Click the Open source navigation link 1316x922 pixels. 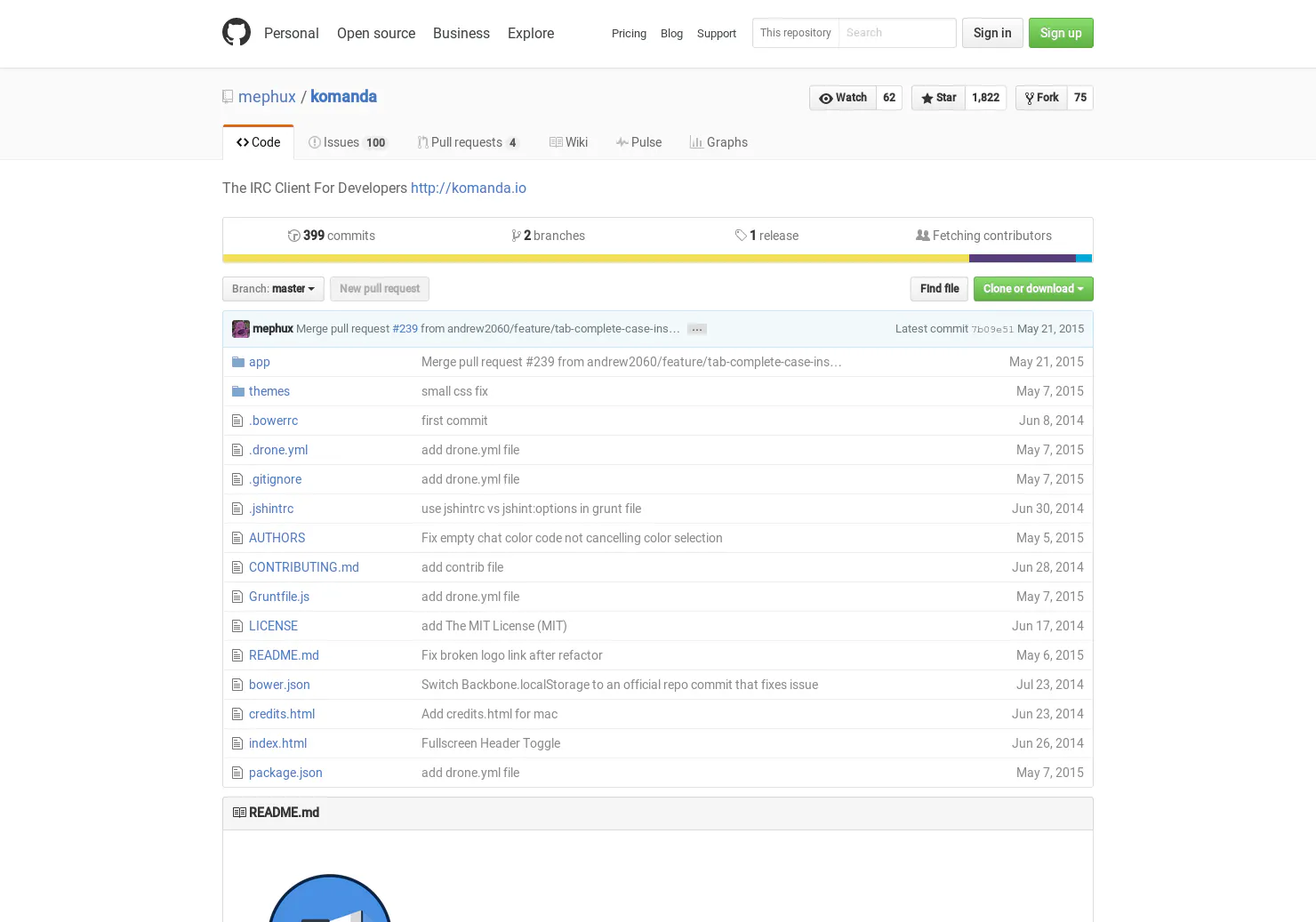pos(376,33)
